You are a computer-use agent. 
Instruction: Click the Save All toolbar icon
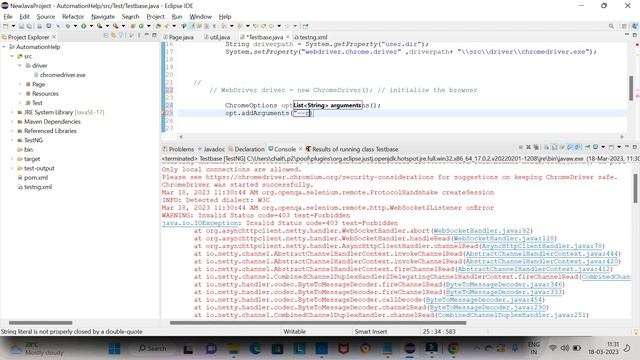pyautogui.click(x=29, y=26)
